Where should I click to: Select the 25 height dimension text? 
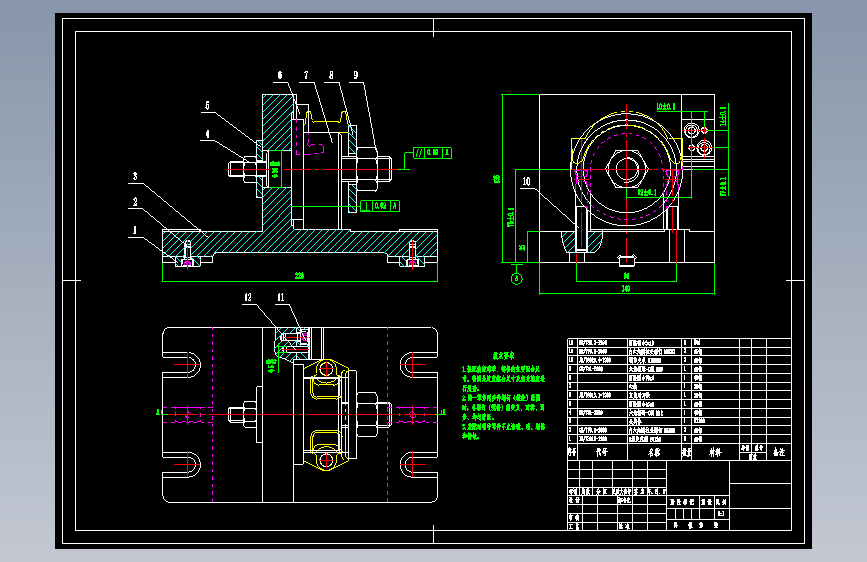pyautogui.click(x=522, y=247)
